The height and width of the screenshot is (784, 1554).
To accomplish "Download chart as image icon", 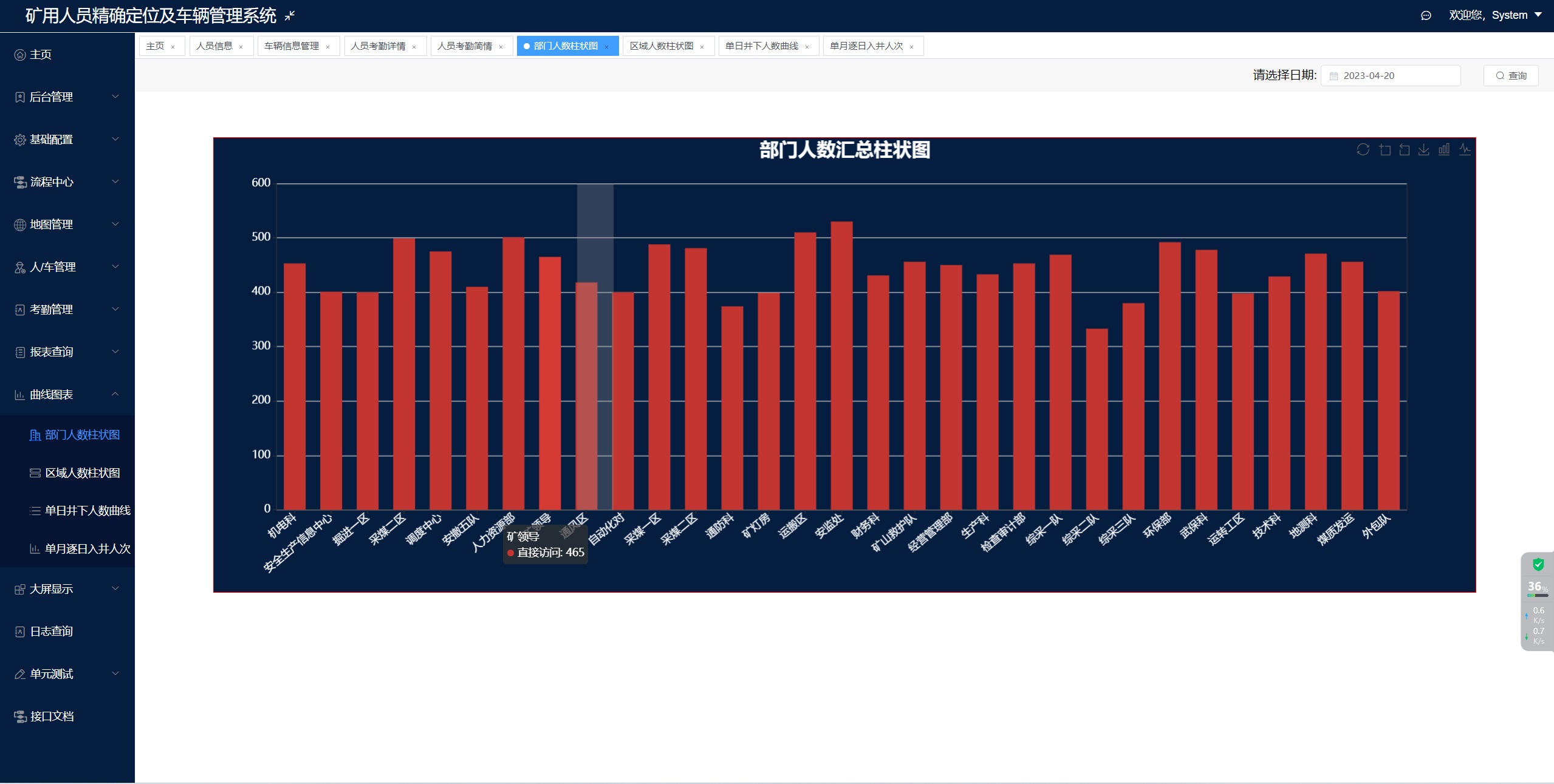I will click(x=1423, y=149).
